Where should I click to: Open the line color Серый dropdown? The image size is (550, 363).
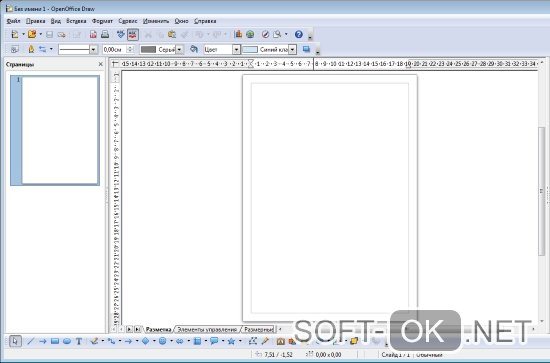179,49
